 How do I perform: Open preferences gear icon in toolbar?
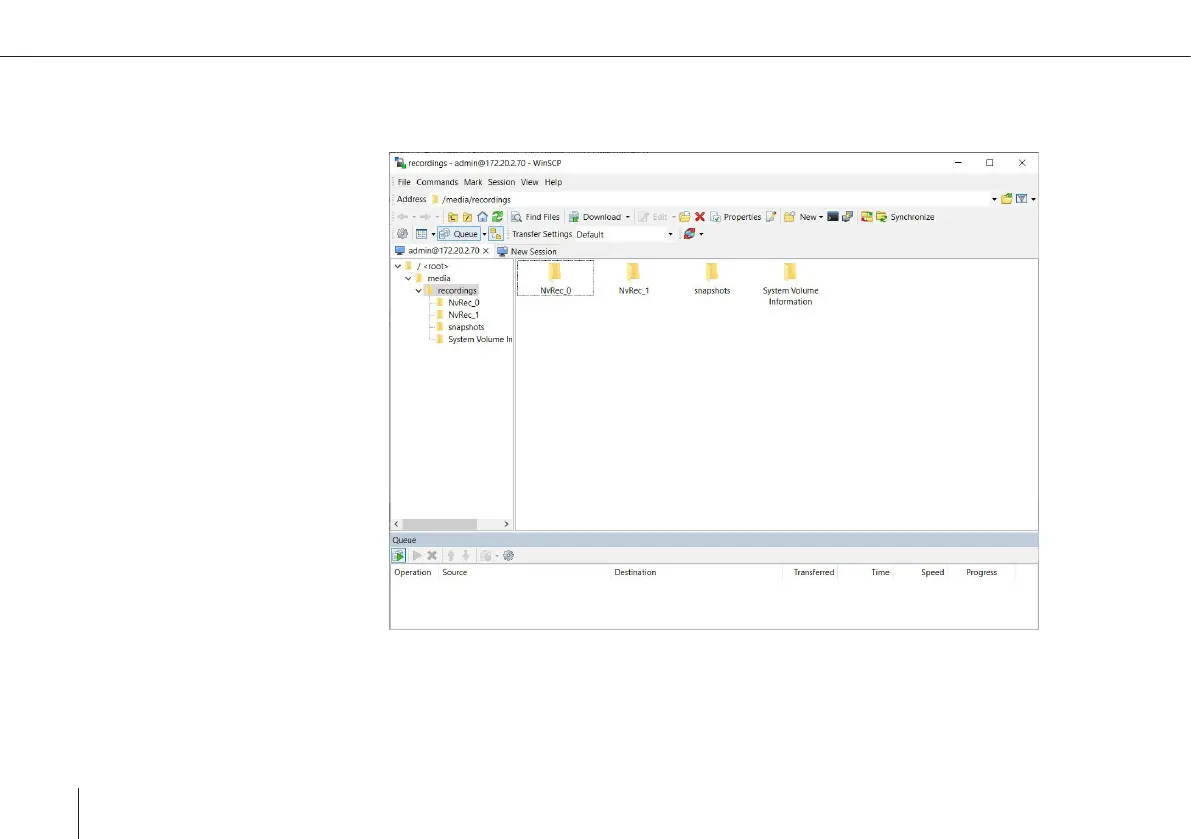pos(402,234)
